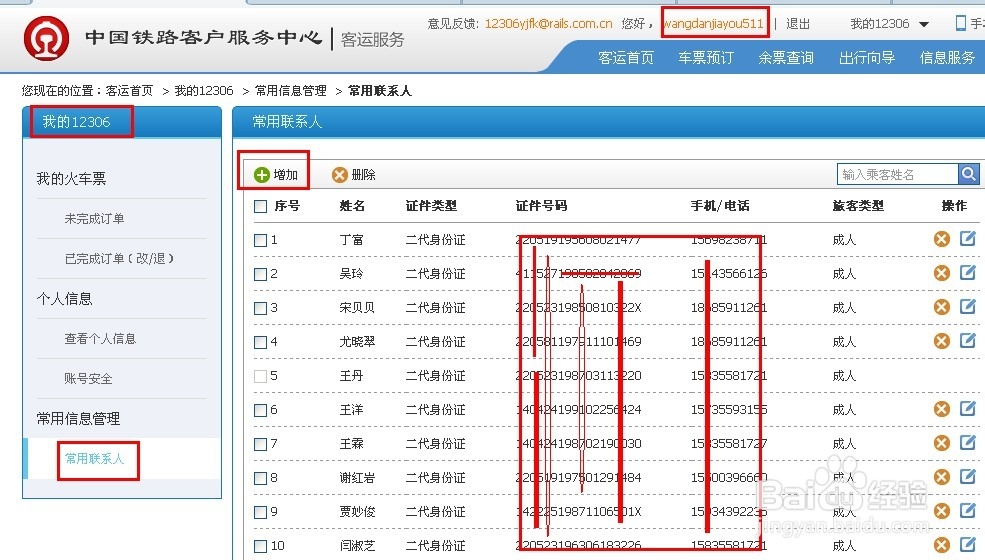Check the box for row 1 丁富
985x560 pixels.
click(260, 240)
